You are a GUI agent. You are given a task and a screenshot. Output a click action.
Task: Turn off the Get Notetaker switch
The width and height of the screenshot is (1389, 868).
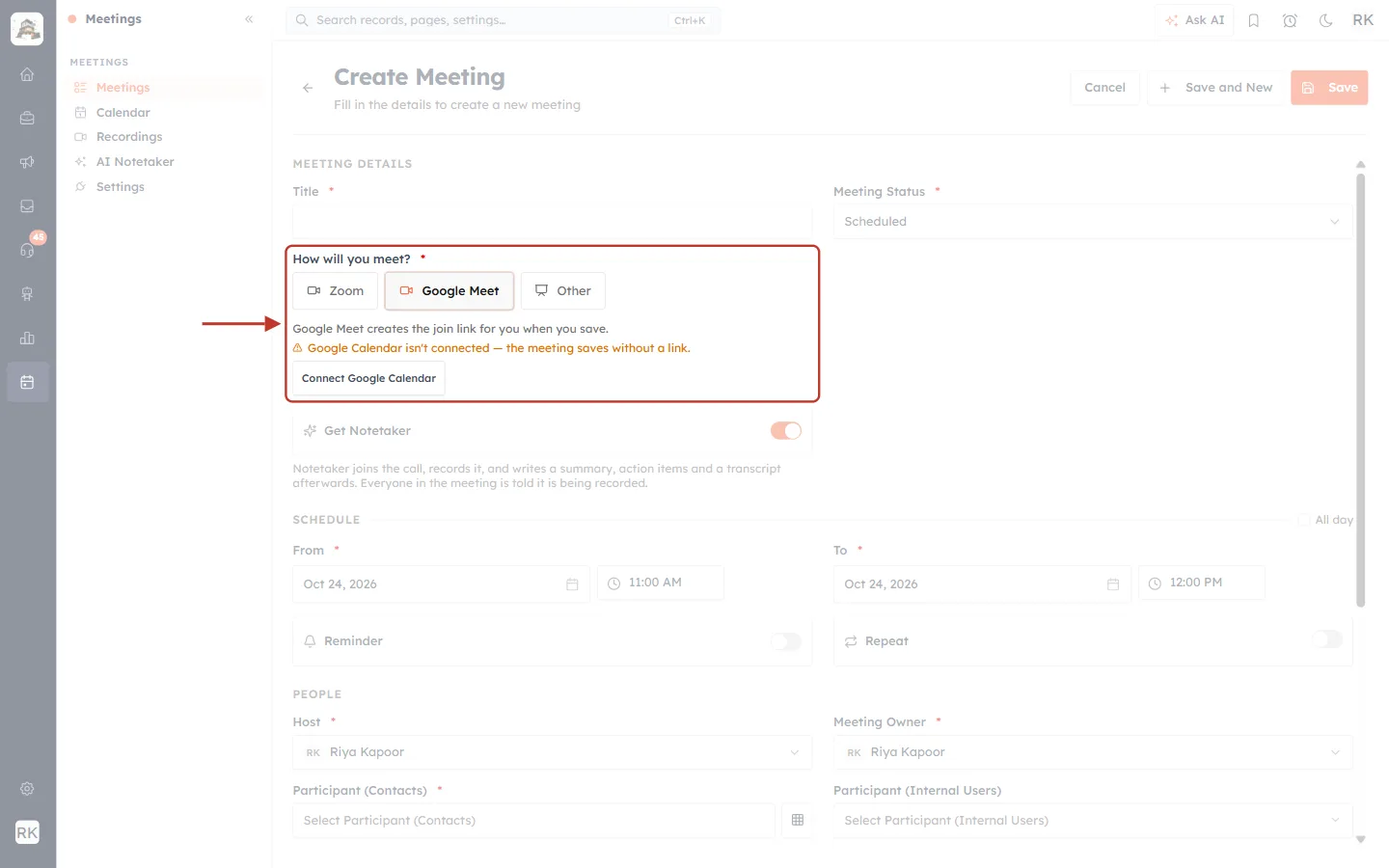[786, 431]
